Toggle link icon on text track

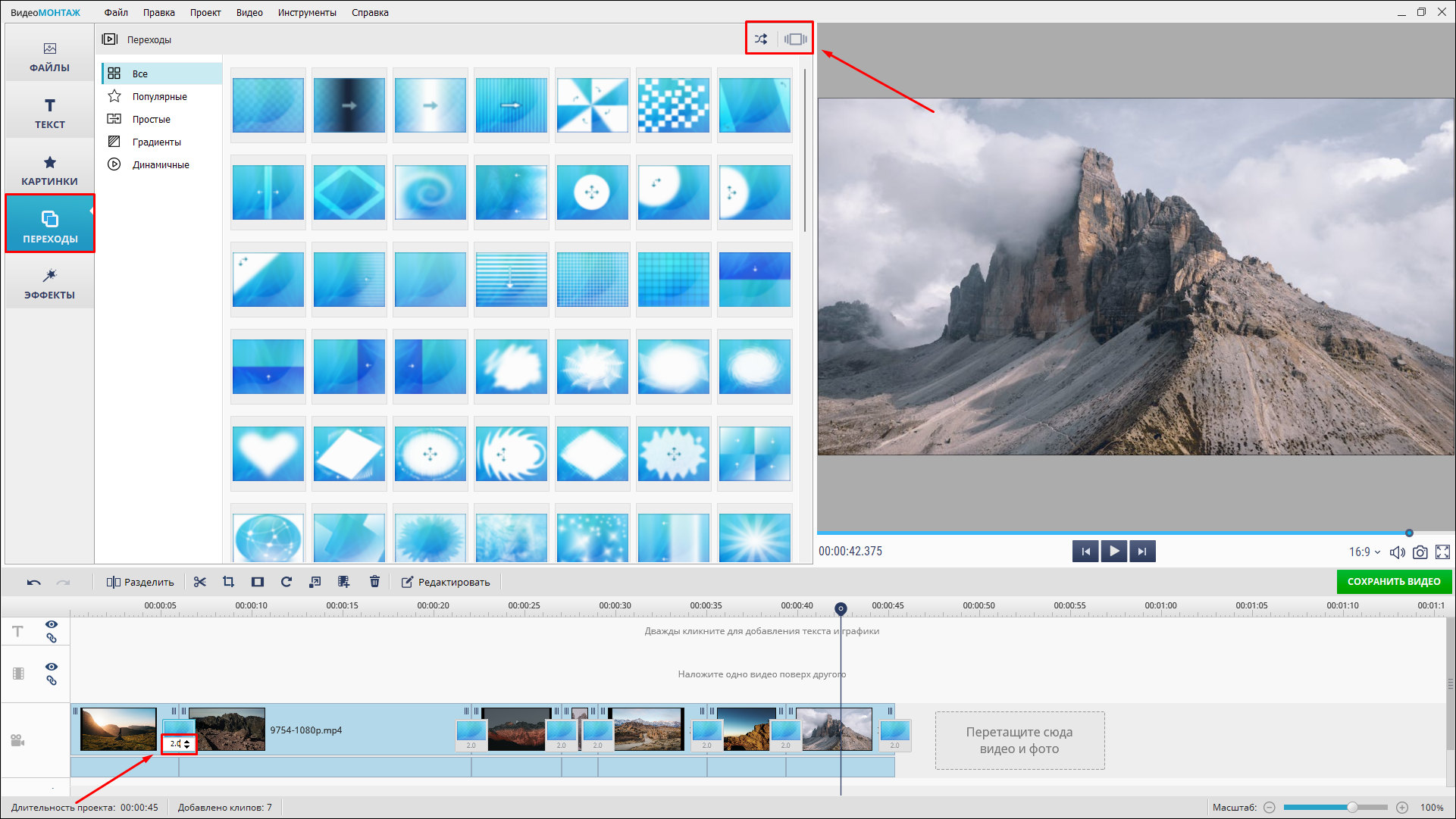pos(52,638)
